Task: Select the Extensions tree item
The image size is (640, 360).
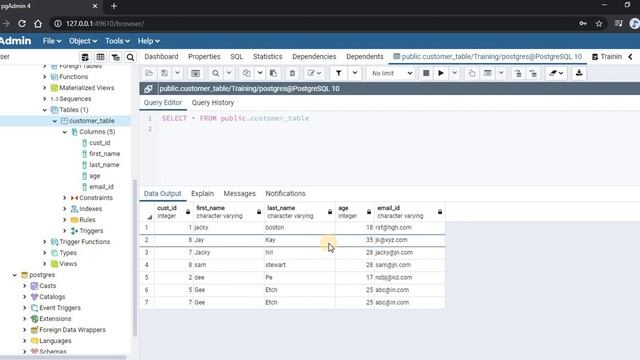Action: (x=55, y=319)
